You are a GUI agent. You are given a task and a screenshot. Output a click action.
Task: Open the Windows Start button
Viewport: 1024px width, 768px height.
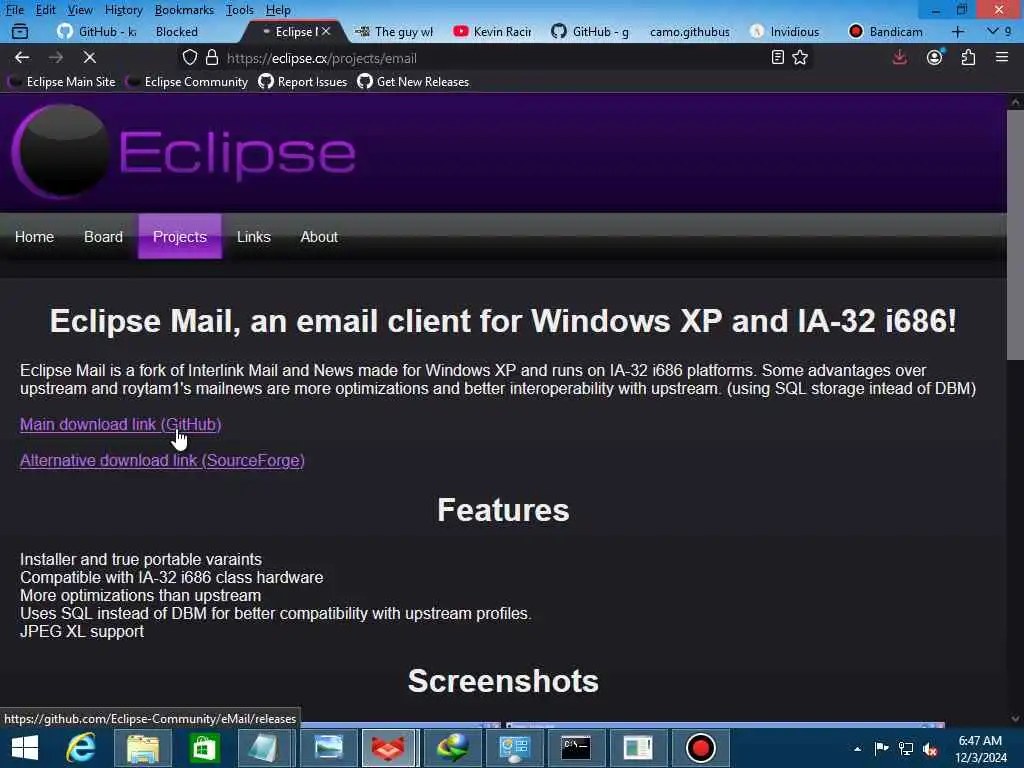(25, 748)
